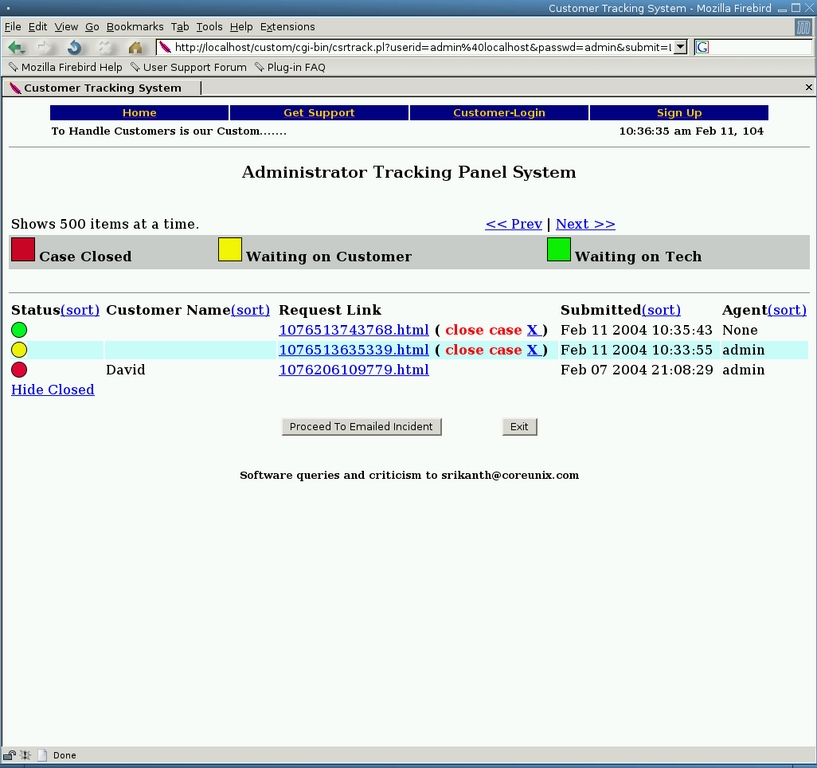Open the Tools menu

tap(209, 27)
